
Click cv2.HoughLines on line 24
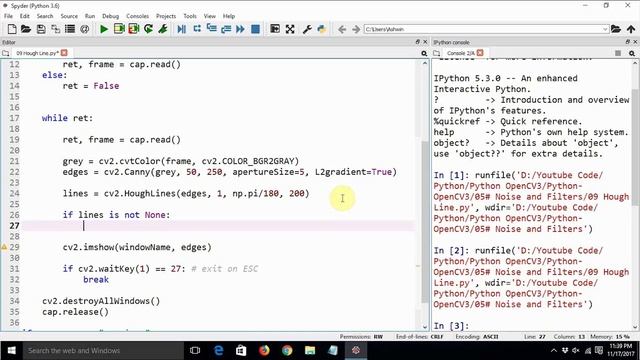click(x=139, y=193)
